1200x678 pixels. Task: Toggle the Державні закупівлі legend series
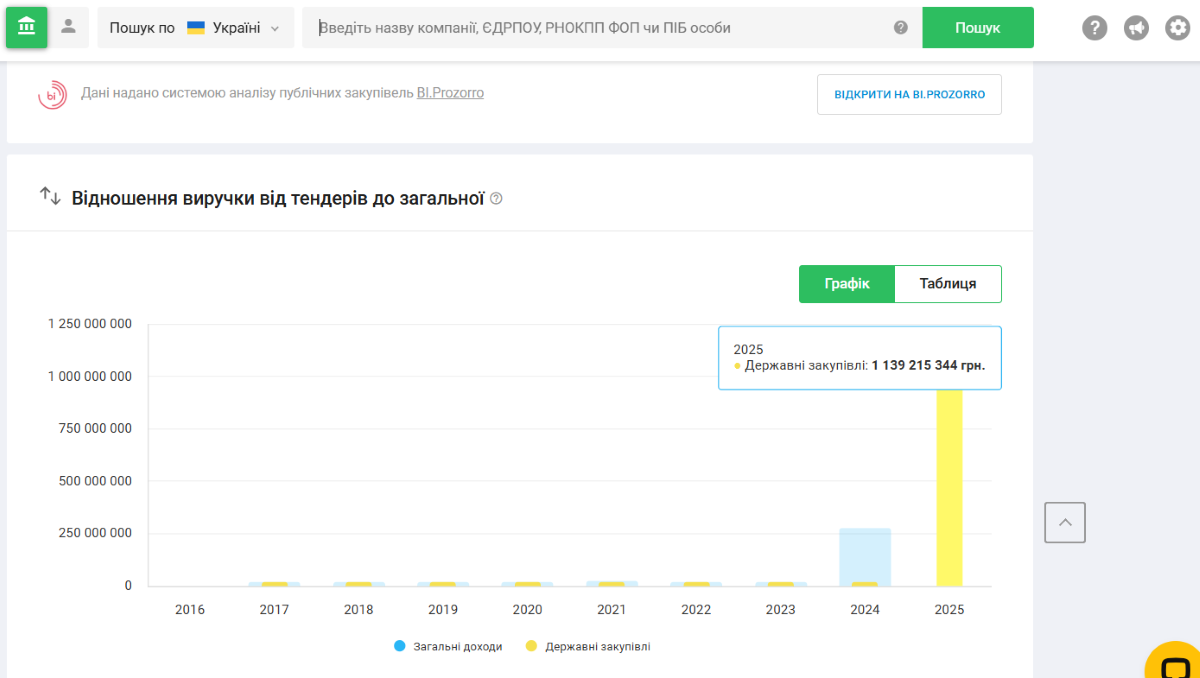pyautogui.click(x=588, y=647)
